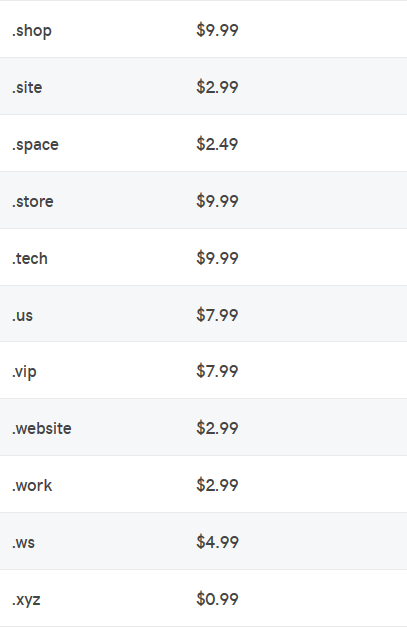Screen dimensions: 407x629
Task: Click the .vip domain extension
Action: point(24,372)
